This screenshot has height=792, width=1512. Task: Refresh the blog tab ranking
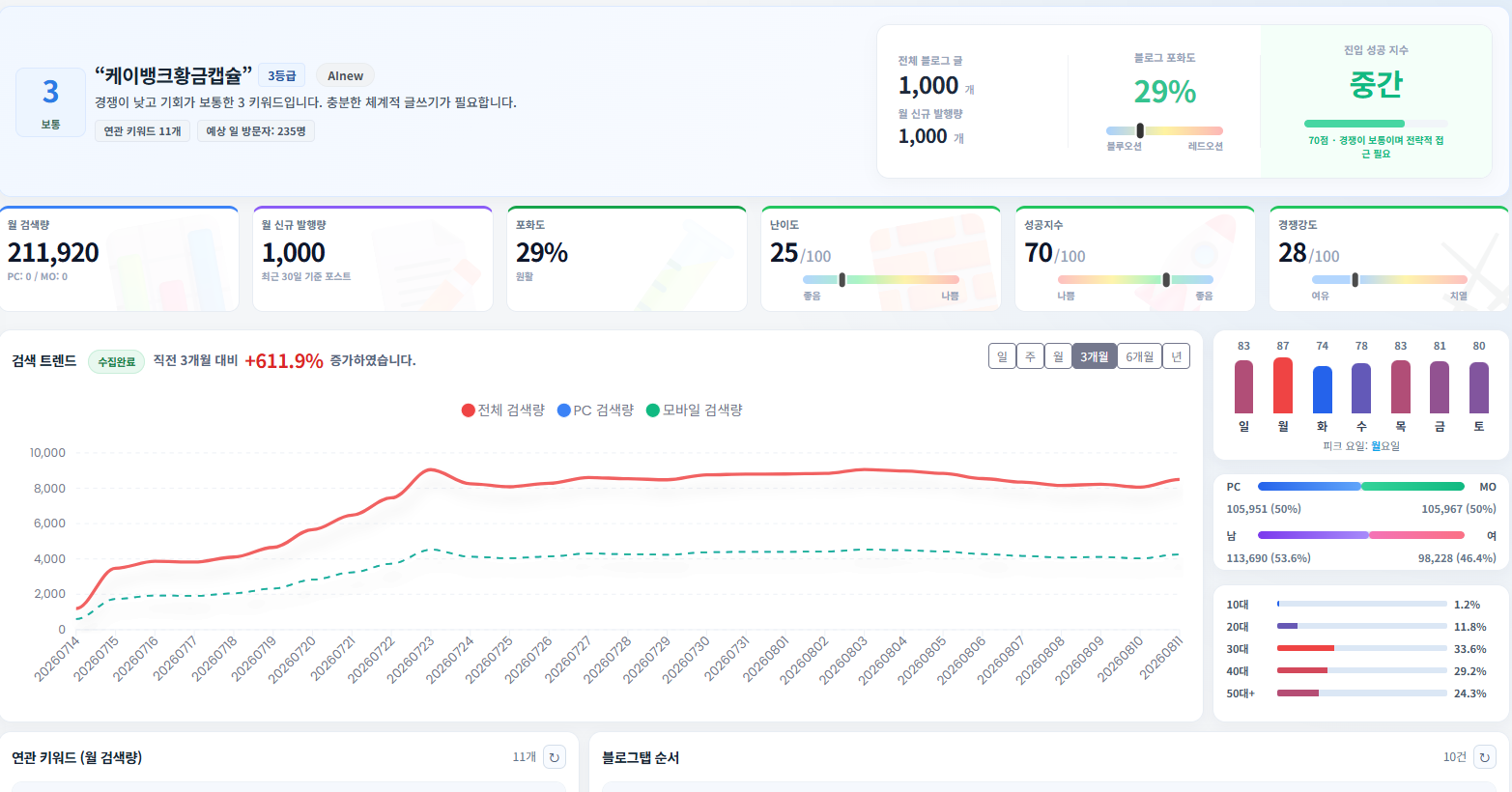(1485, 757)
